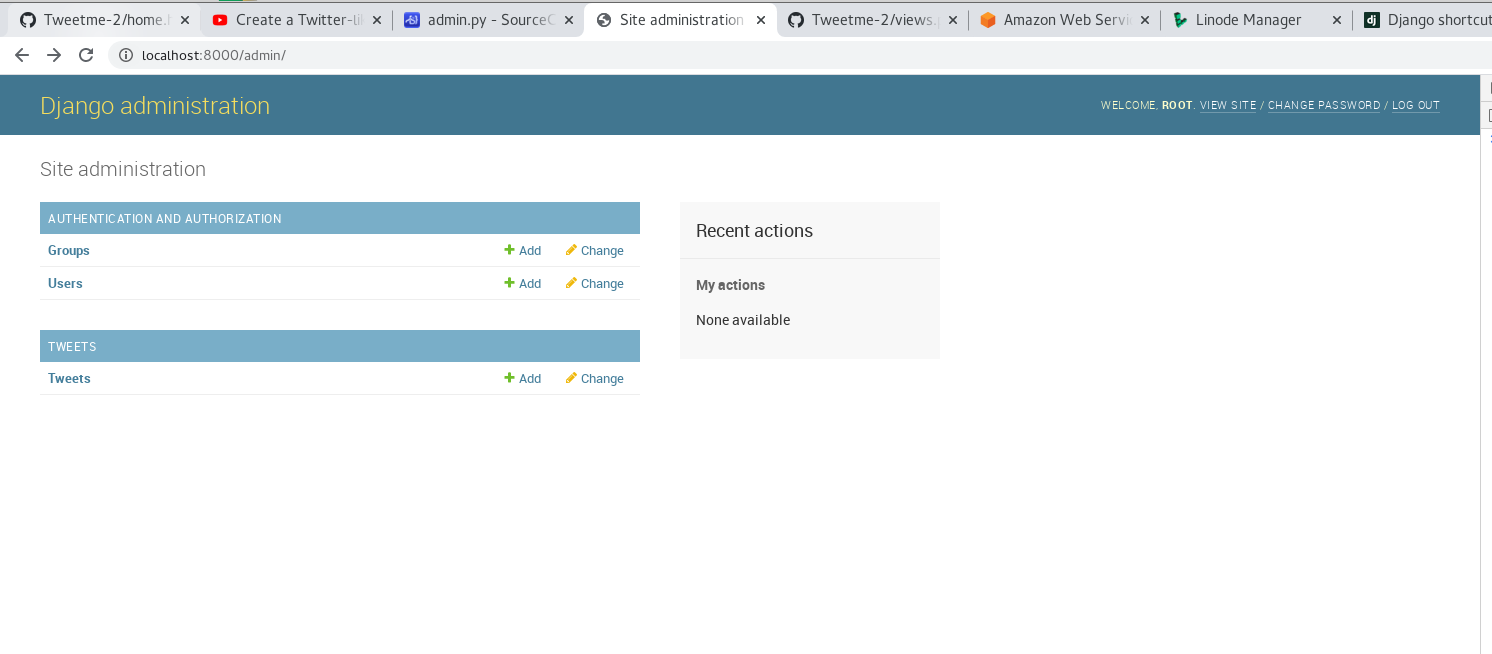The image size is (1492, 654).
Task: Click globe favicon on Site administration tab
Action: click(x=603, y=20)
